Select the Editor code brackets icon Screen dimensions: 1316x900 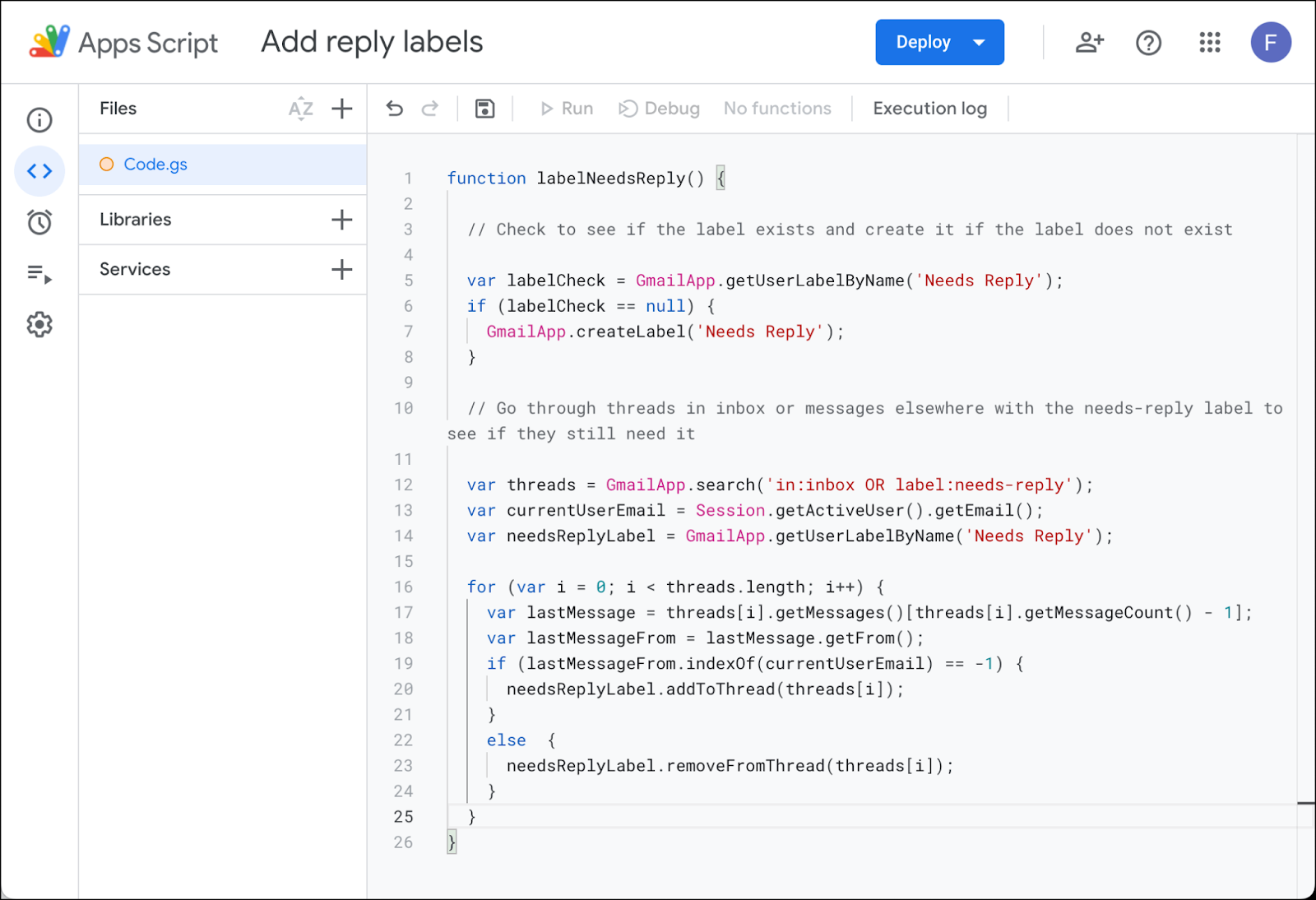tap(39, 171)
